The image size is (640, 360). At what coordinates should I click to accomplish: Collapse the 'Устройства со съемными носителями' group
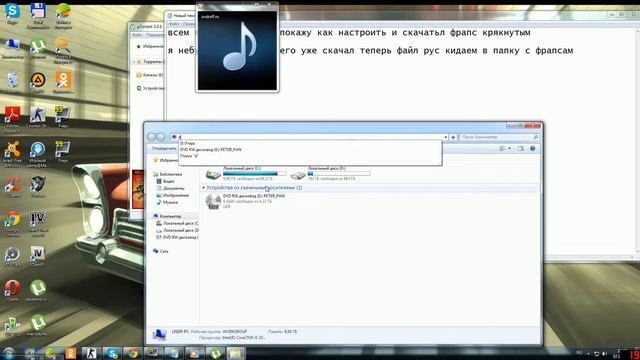click(x=204, y=188)
